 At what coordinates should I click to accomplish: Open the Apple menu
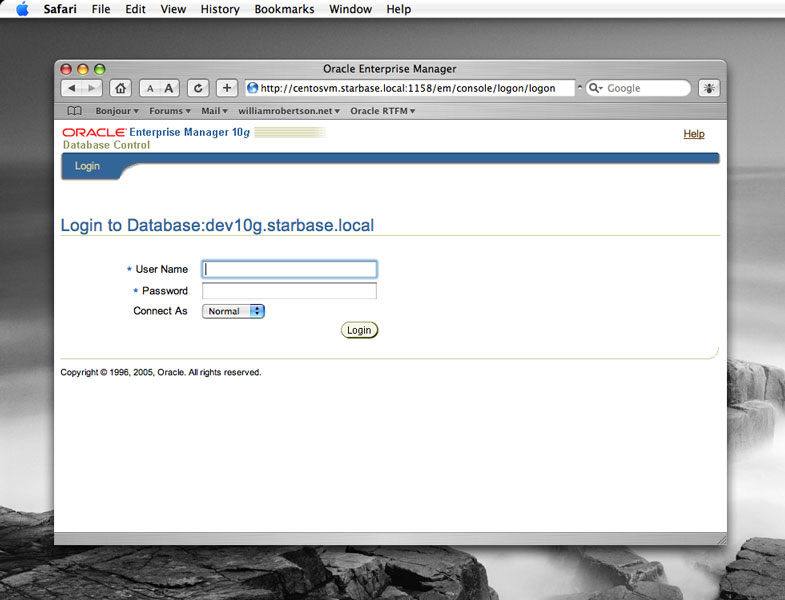[23, 9]
